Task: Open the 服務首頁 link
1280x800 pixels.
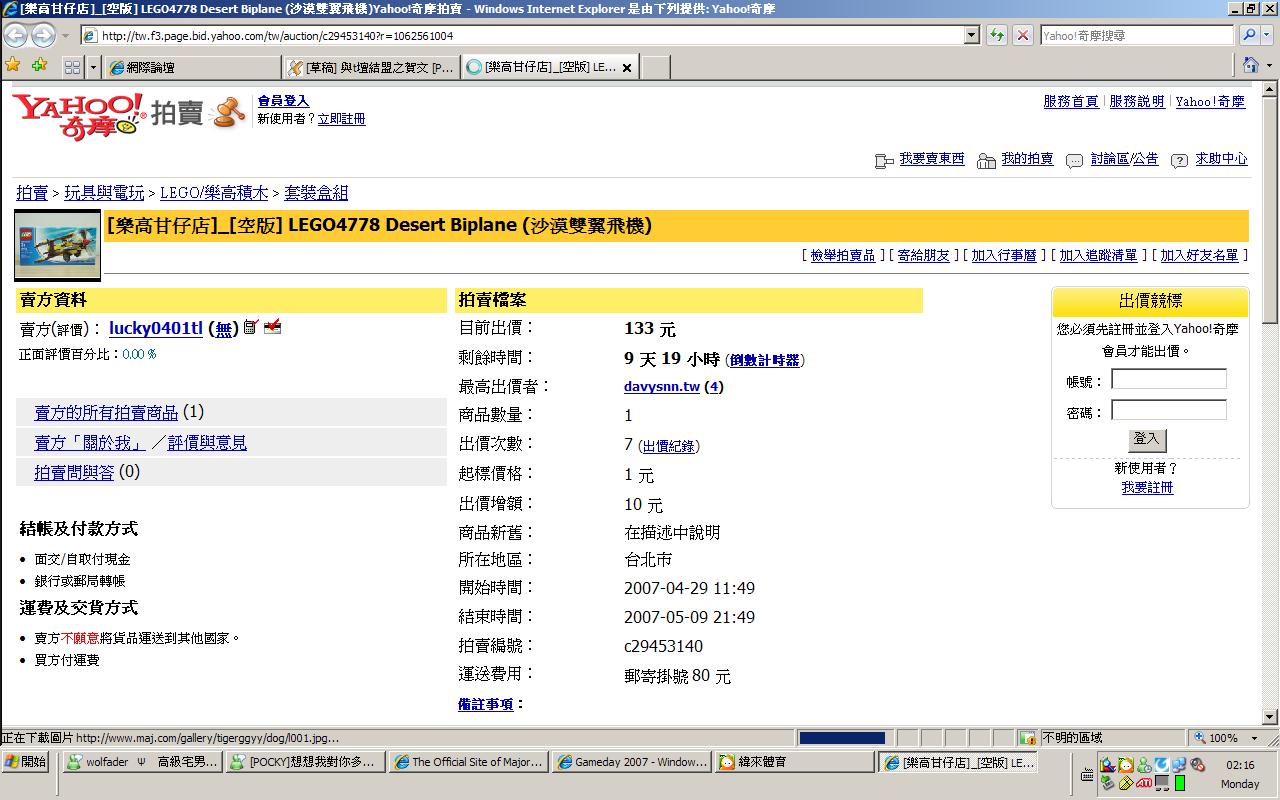Action: (x=1070, y=102)
